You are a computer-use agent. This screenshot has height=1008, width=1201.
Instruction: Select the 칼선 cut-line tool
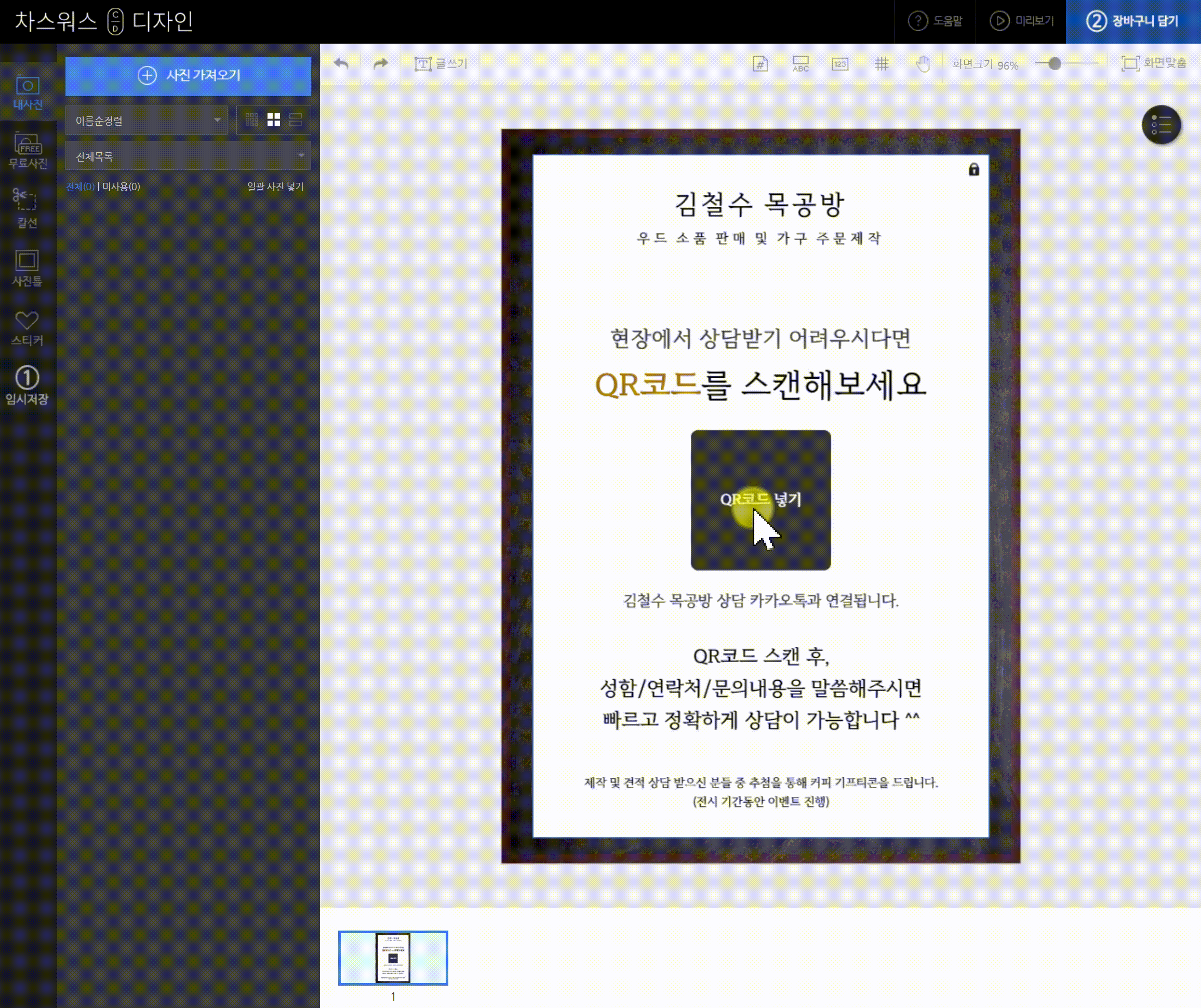point(28,208)
